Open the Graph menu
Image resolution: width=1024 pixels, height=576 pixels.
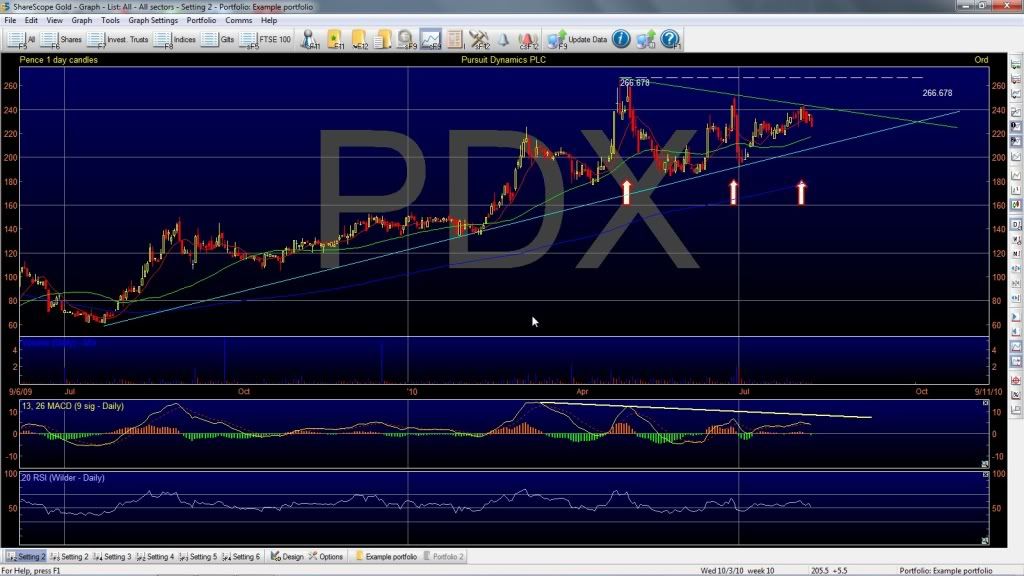(82, 20)
